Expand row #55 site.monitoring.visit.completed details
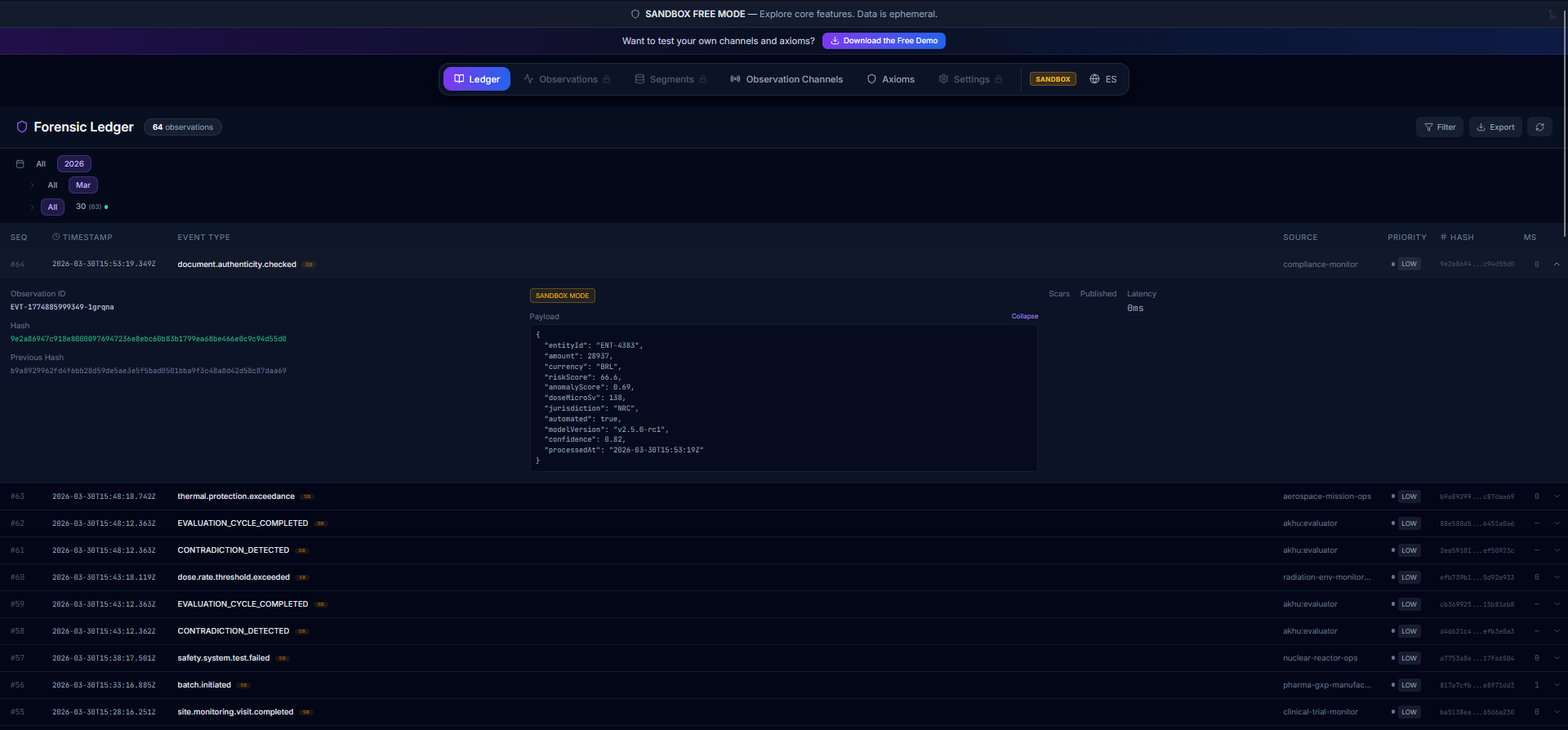This screenshot has height=730, width=1568. [1557, 712]
